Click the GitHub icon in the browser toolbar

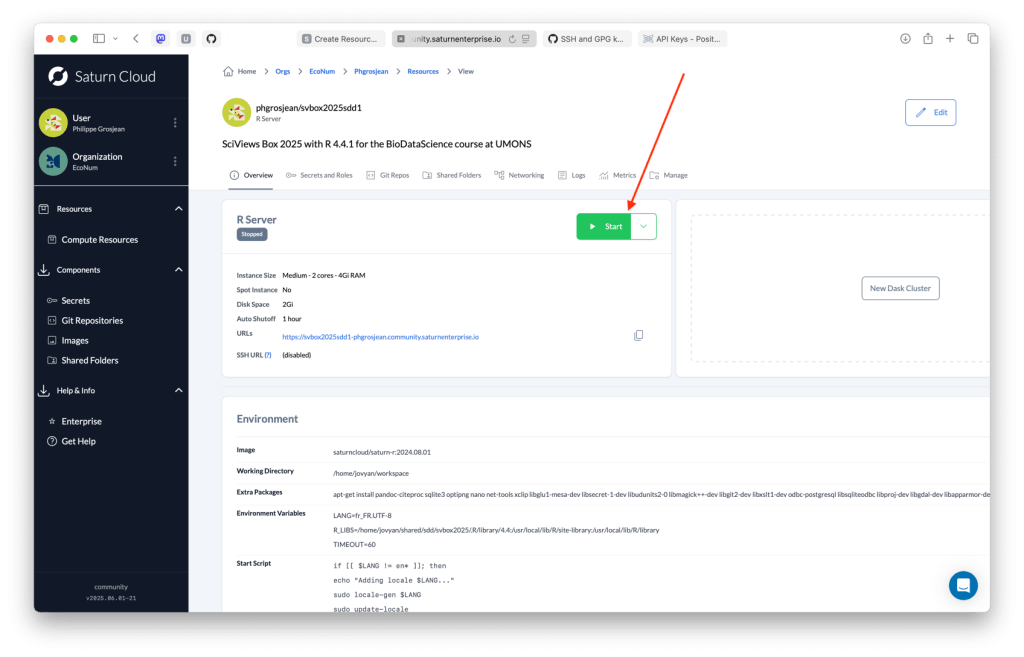pos(212,39)
